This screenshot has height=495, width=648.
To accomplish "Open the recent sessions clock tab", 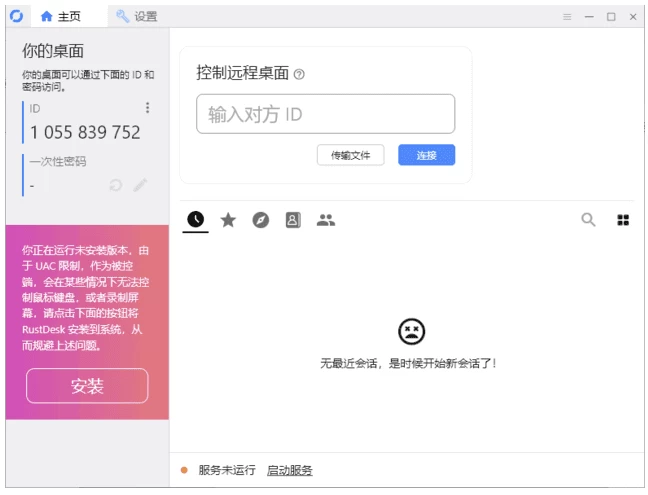I will coord(196,220).
